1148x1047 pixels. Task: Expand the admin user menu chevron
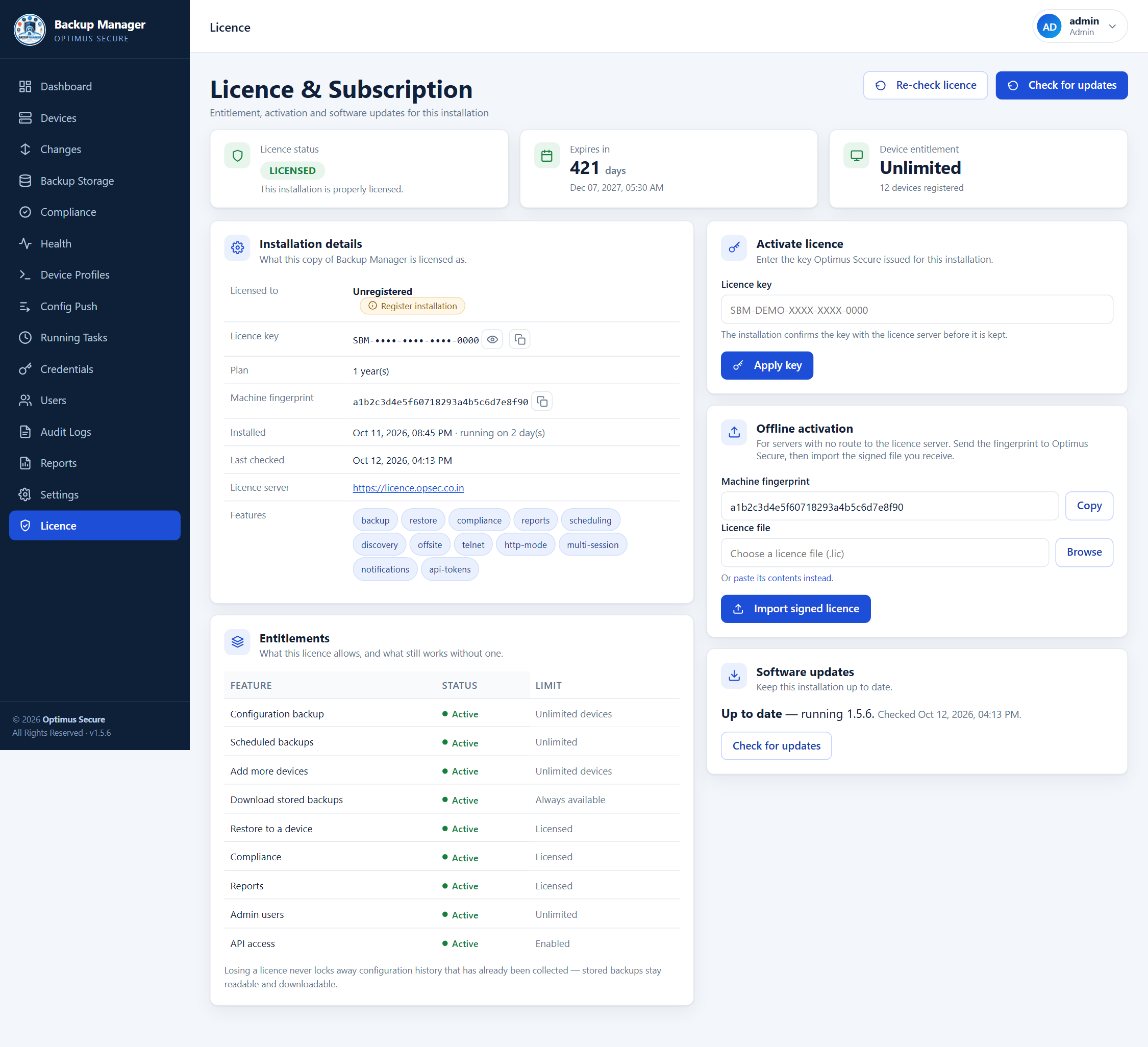coord(1112,26)
